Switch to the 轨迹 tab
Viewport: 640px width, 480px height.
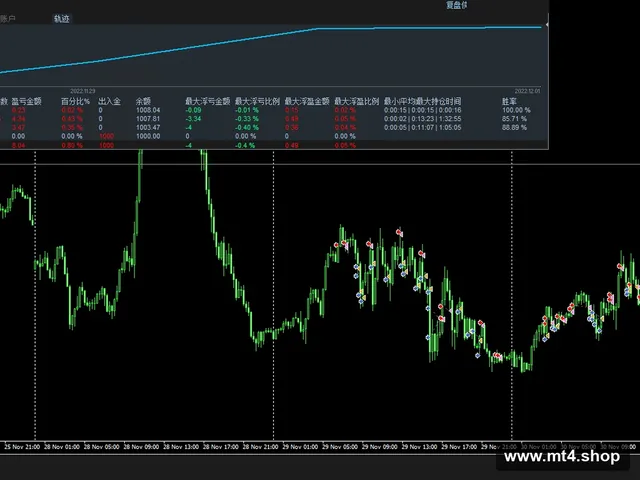coord(62,18)
